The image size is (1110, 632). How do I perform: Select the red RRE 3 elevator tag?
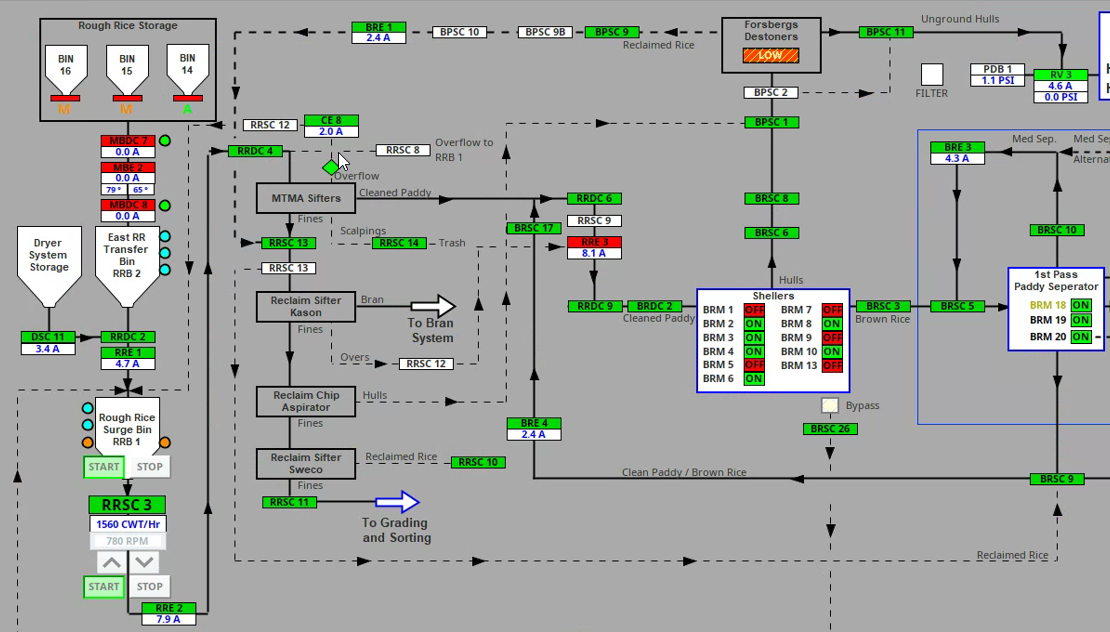595,242
